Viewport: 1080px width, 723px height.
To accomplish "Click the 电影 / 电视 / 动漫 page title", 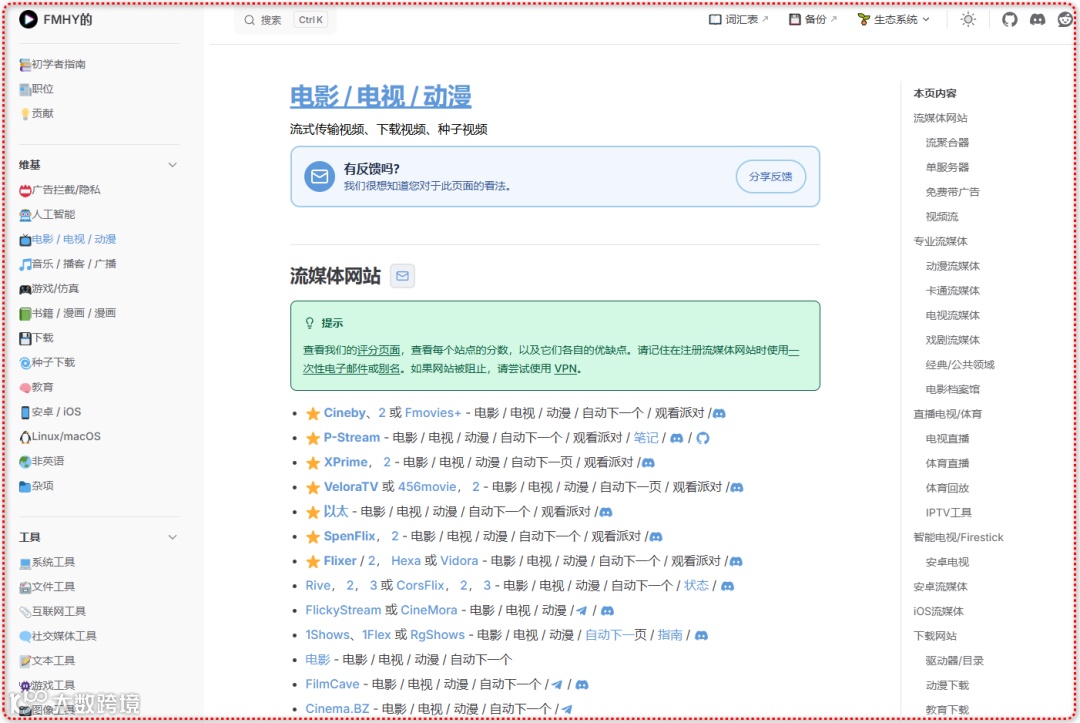I will (x=380, y=96).
